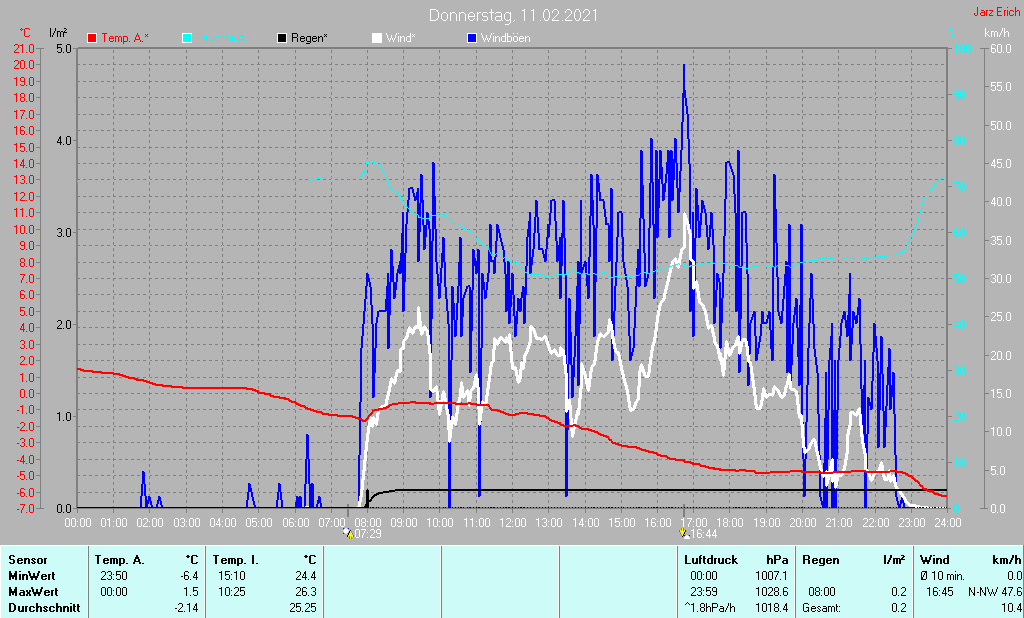Click the Temp. I. column header

click(x=235, y=560)
